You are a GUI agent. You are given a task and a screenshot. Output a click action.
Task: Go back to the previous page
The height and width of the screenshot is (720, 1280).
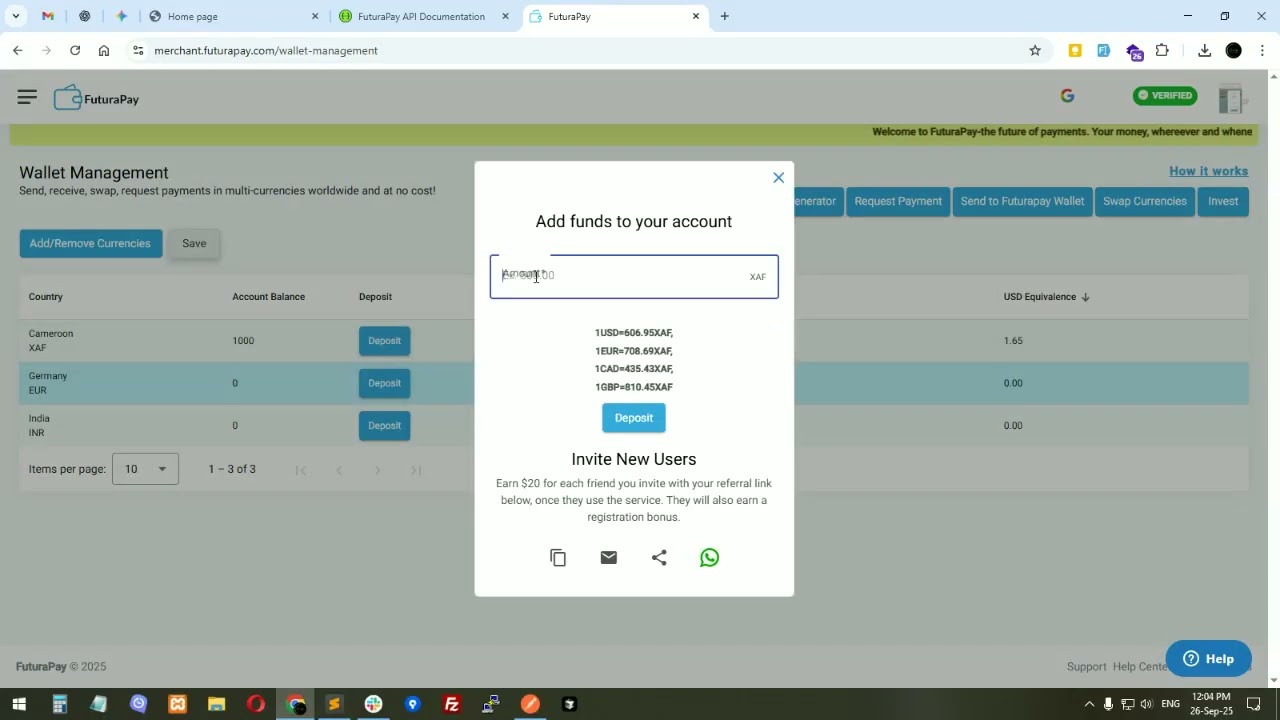pyautogui.click(x=18, y=50)
